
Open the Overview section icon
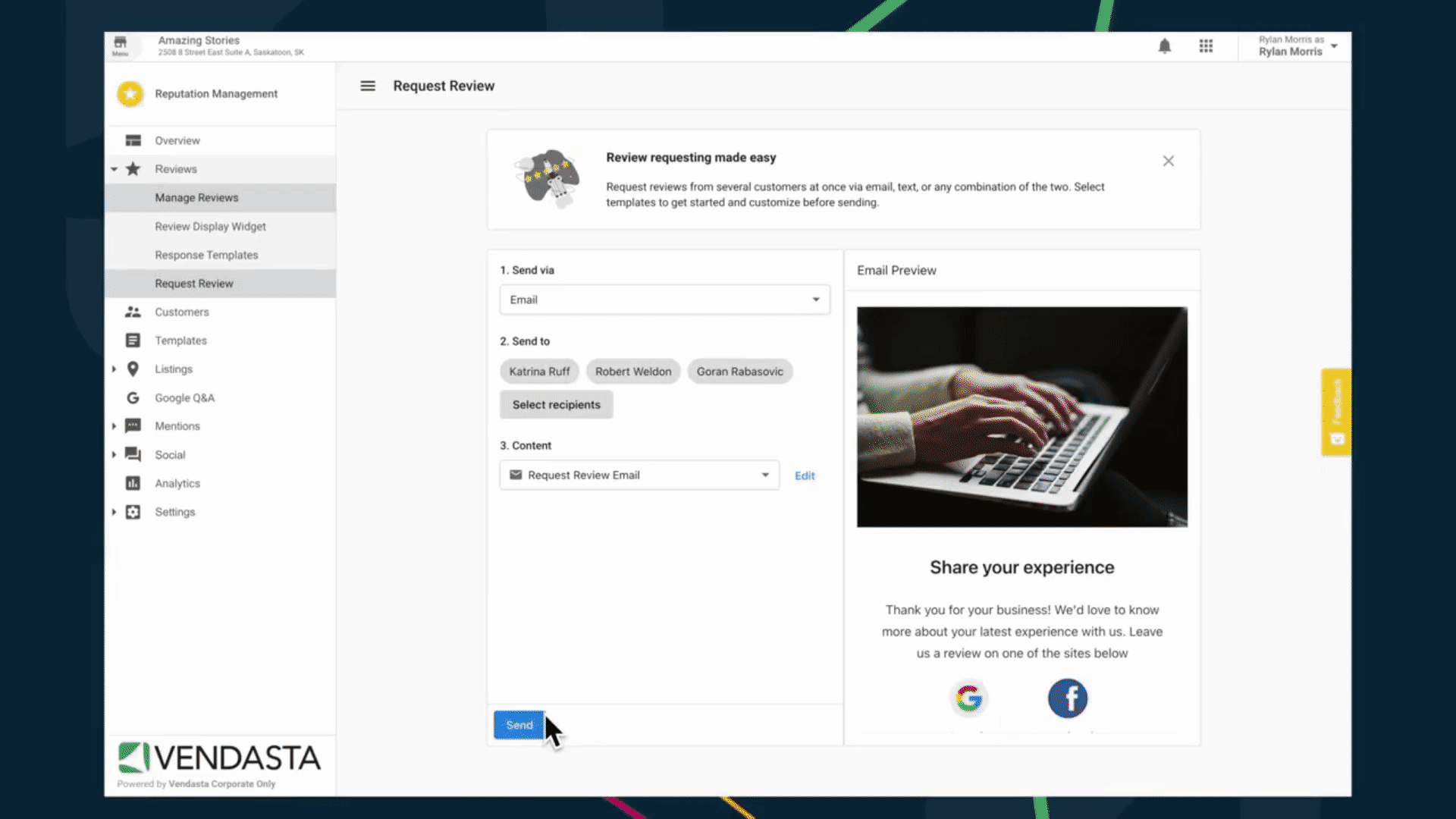pyautogui.click(x=133, y=140)
